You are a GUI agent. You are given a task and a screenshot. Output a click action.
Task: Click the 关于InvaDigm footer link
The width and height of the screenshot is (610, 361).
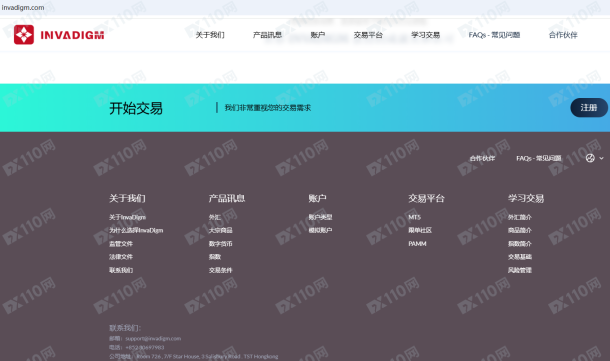tap(128, 217)
